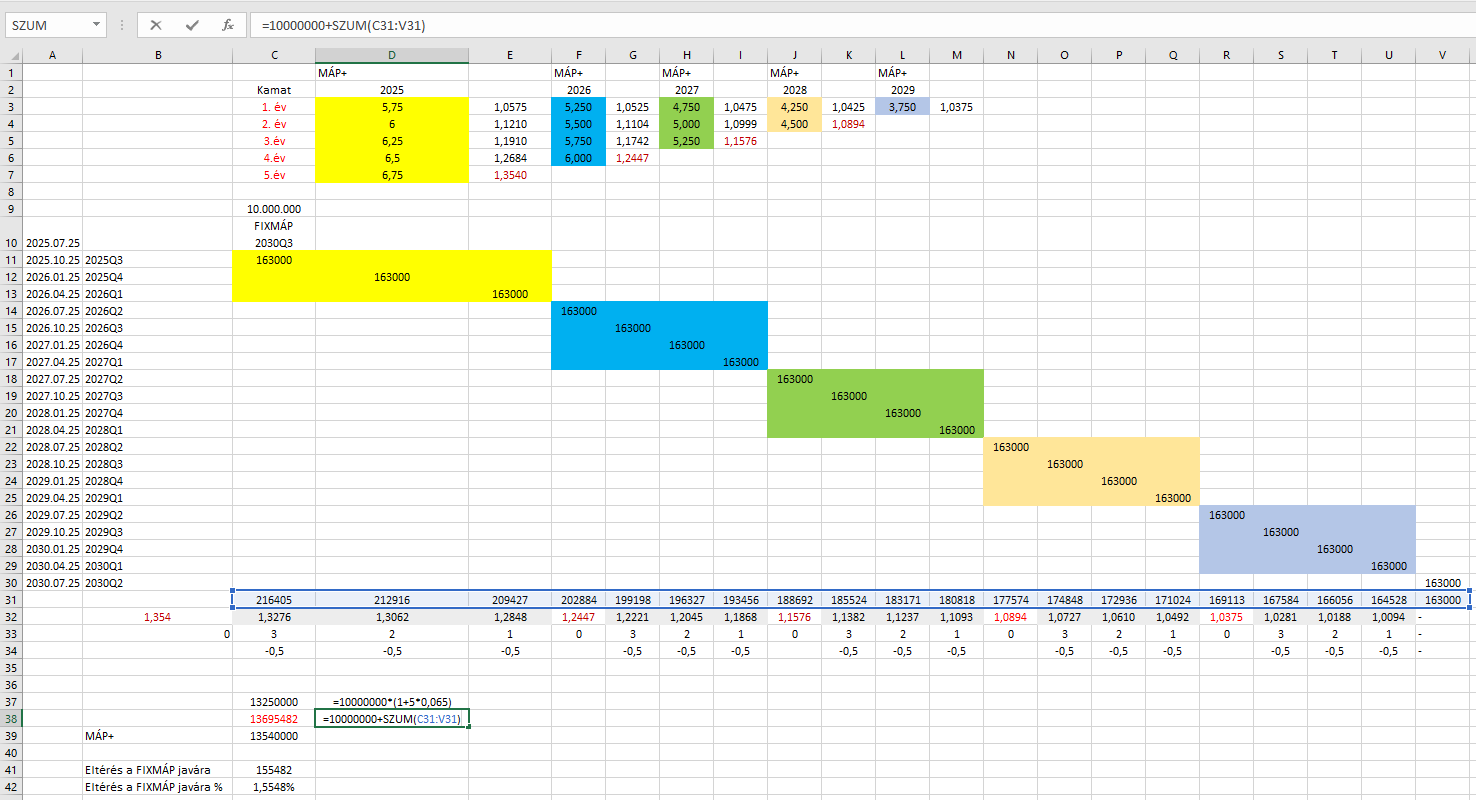This screenshot has width=1476, height=800.
Task: Click the blue cell containing 5,250
Action: 578,107
